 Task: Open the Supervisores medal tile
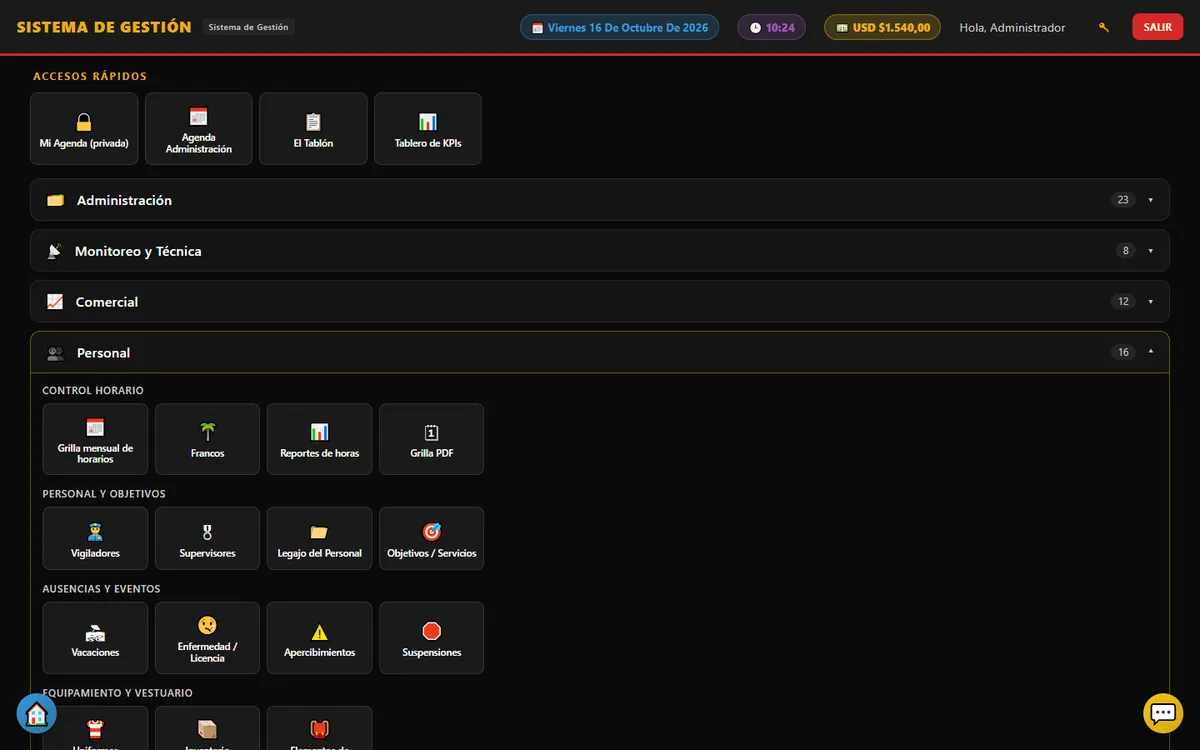pyautogui.click(x=208, y=539)
